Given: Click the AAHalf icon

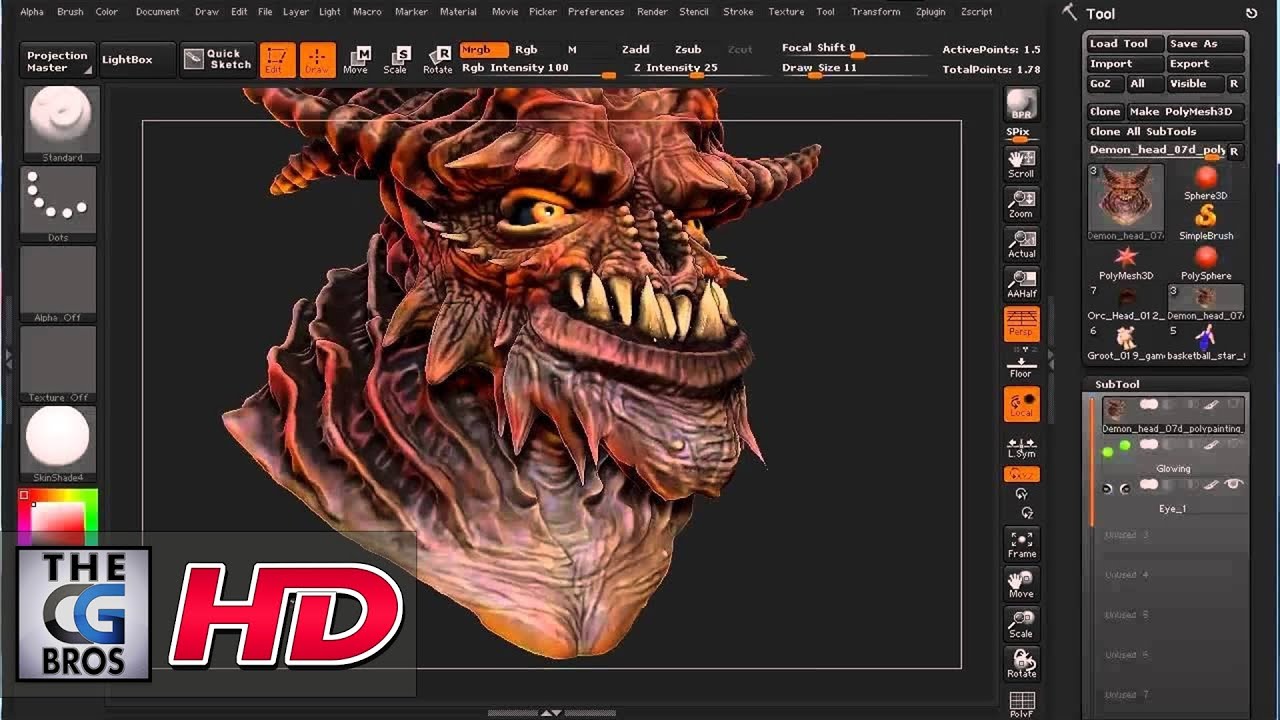Looking at the screenshot, I should pos(1021,284).
